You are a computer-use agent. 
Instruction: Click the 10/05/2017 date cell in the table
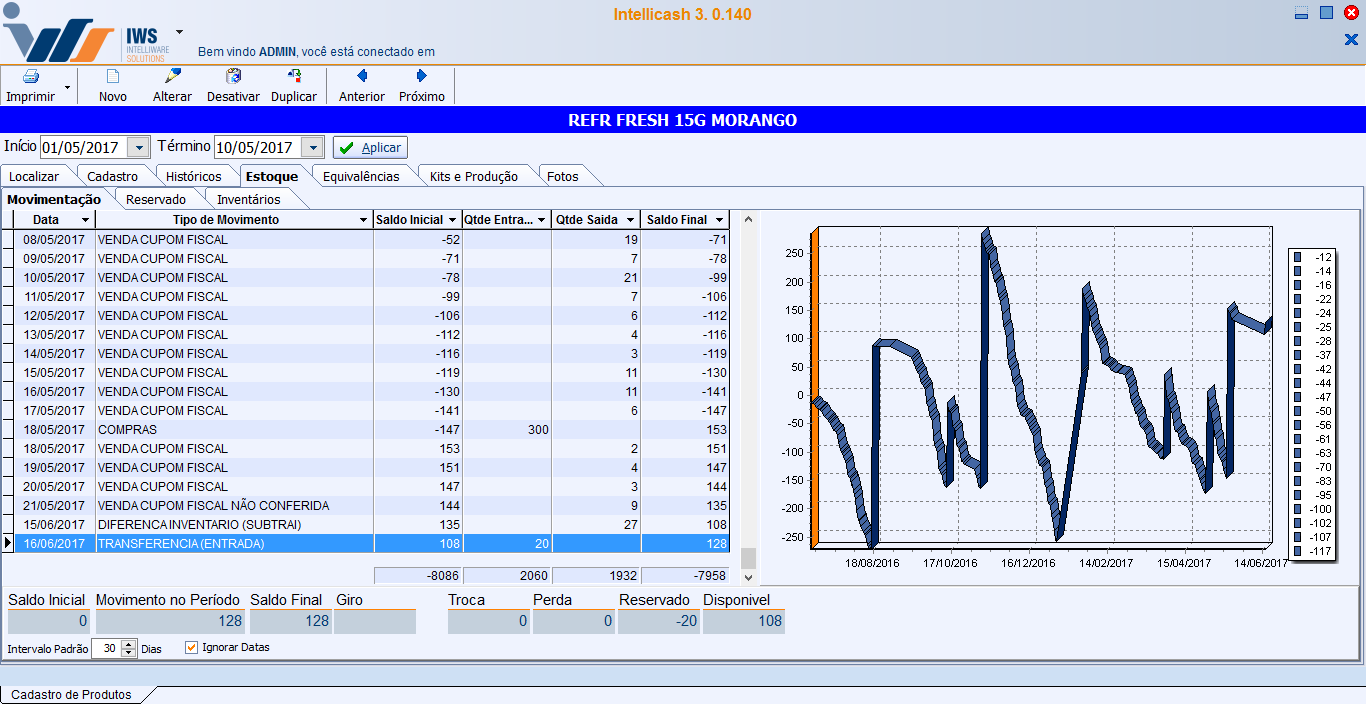(55, 278)
